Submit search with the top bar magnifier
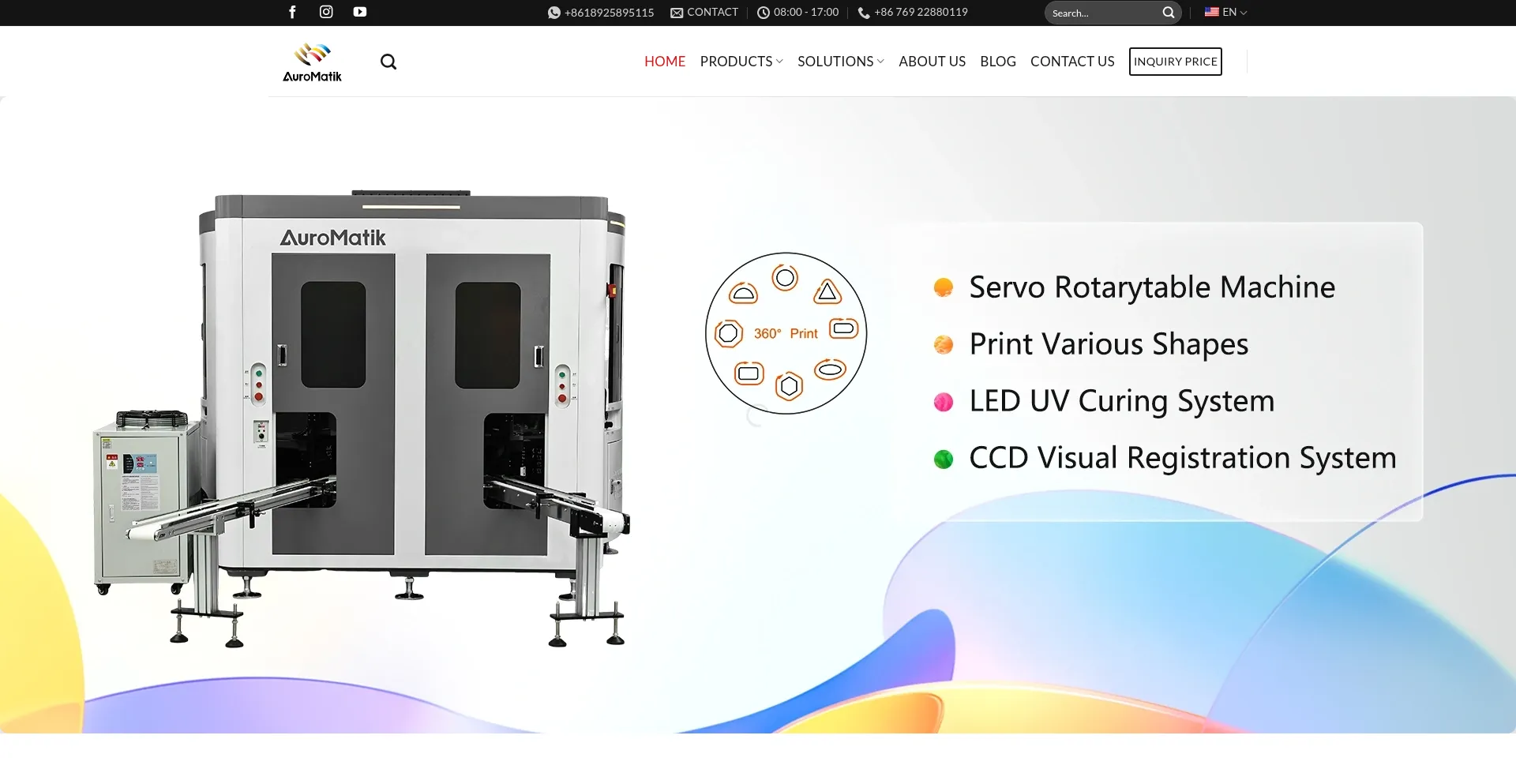This screenshot has height=784, width=1516. point(1169,13)
